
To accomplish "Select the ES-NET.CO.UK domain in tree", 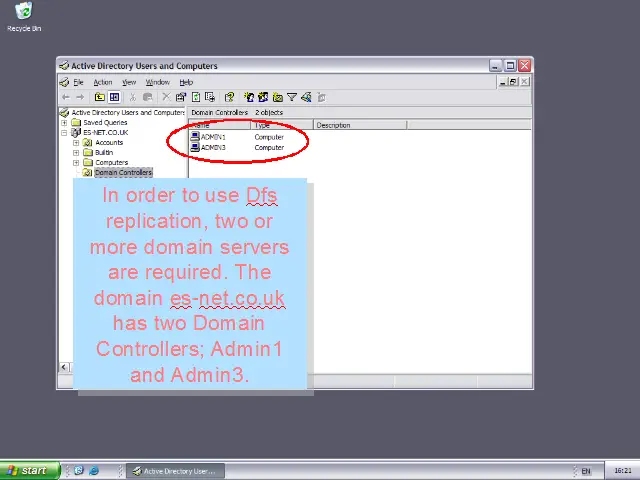I will tap(106, 133).
